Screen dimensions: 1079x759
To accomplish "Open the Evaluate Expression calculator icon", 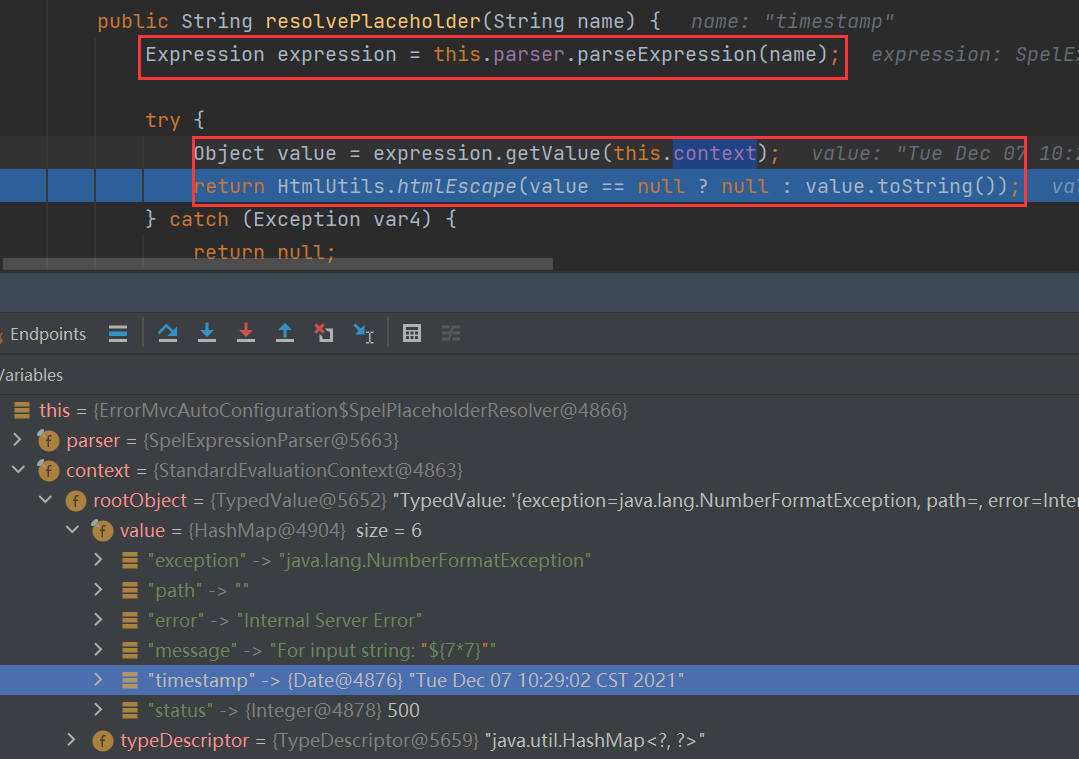I will tap(412, 333).
